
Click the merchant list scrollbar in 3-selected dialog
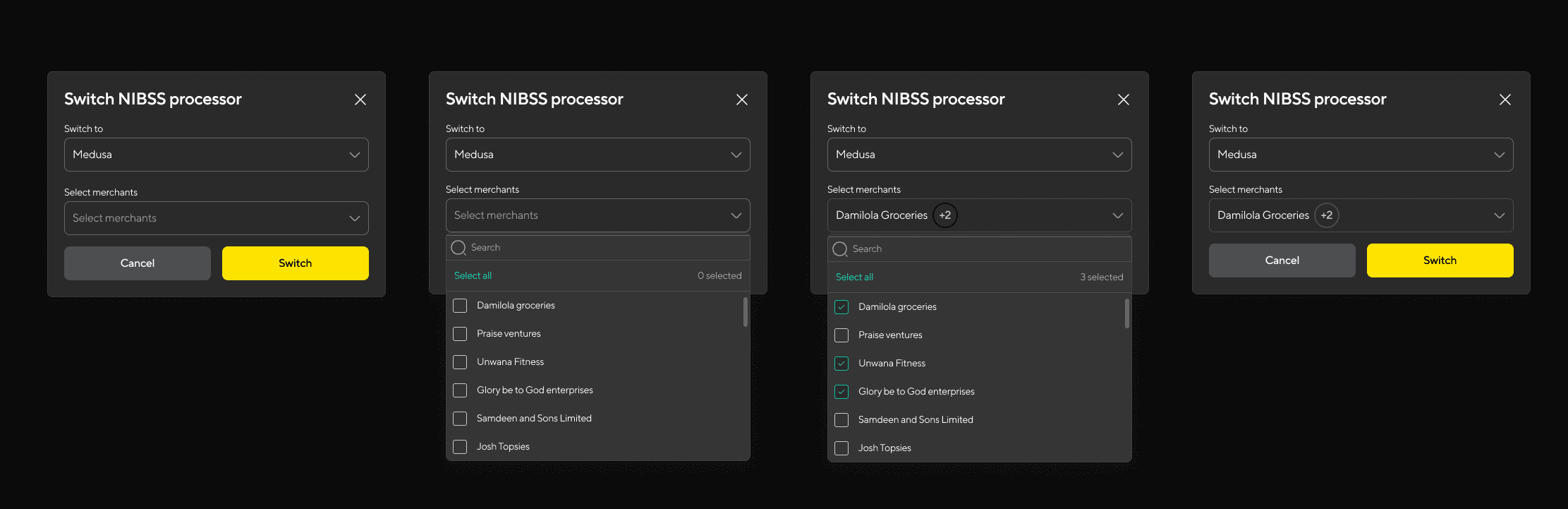point(1126,313)
